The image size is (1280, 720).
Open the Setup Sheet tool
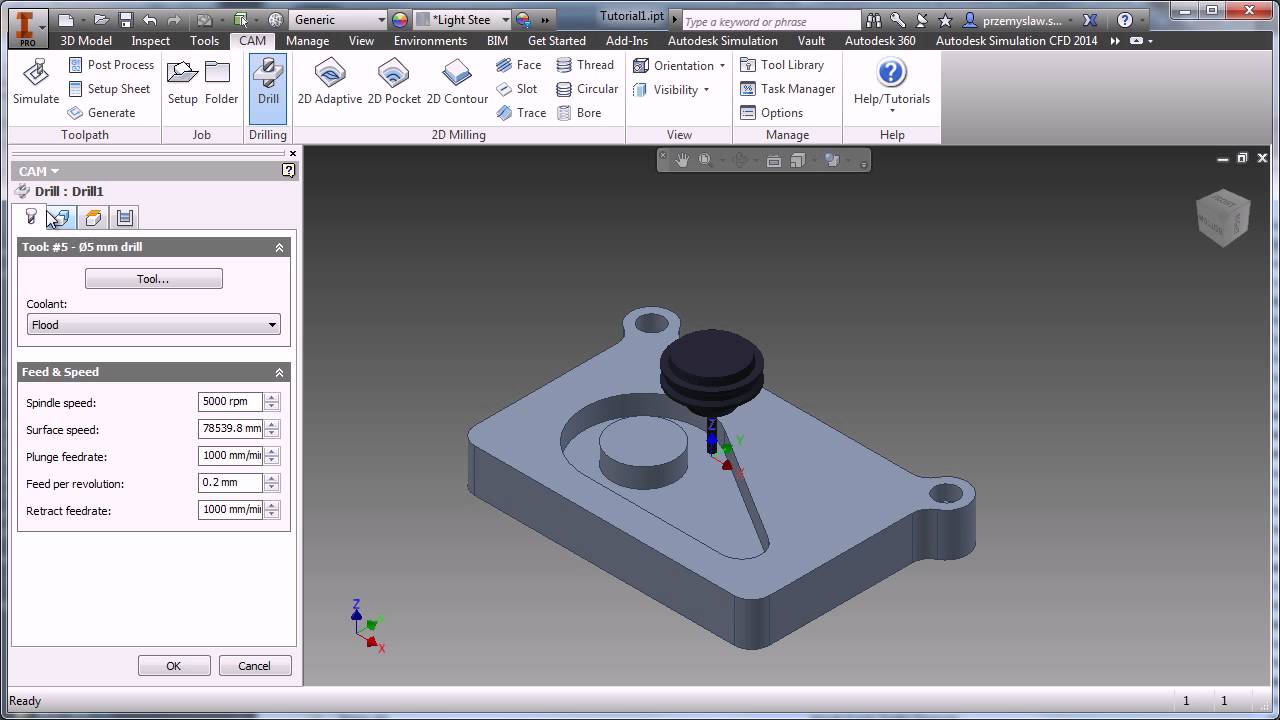tap(109, 88)
